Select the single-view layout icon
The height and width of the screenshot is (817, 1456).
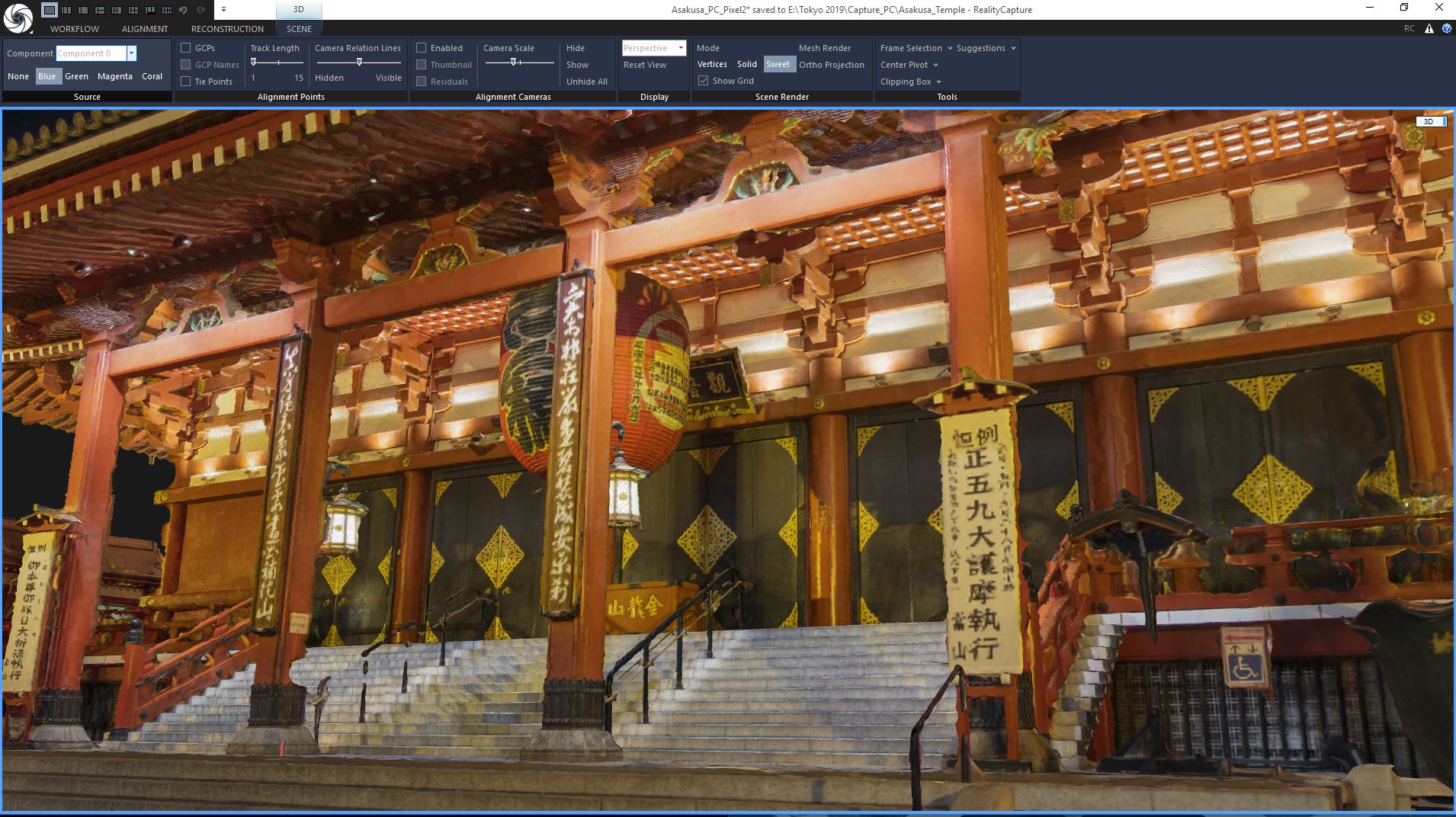49,10
